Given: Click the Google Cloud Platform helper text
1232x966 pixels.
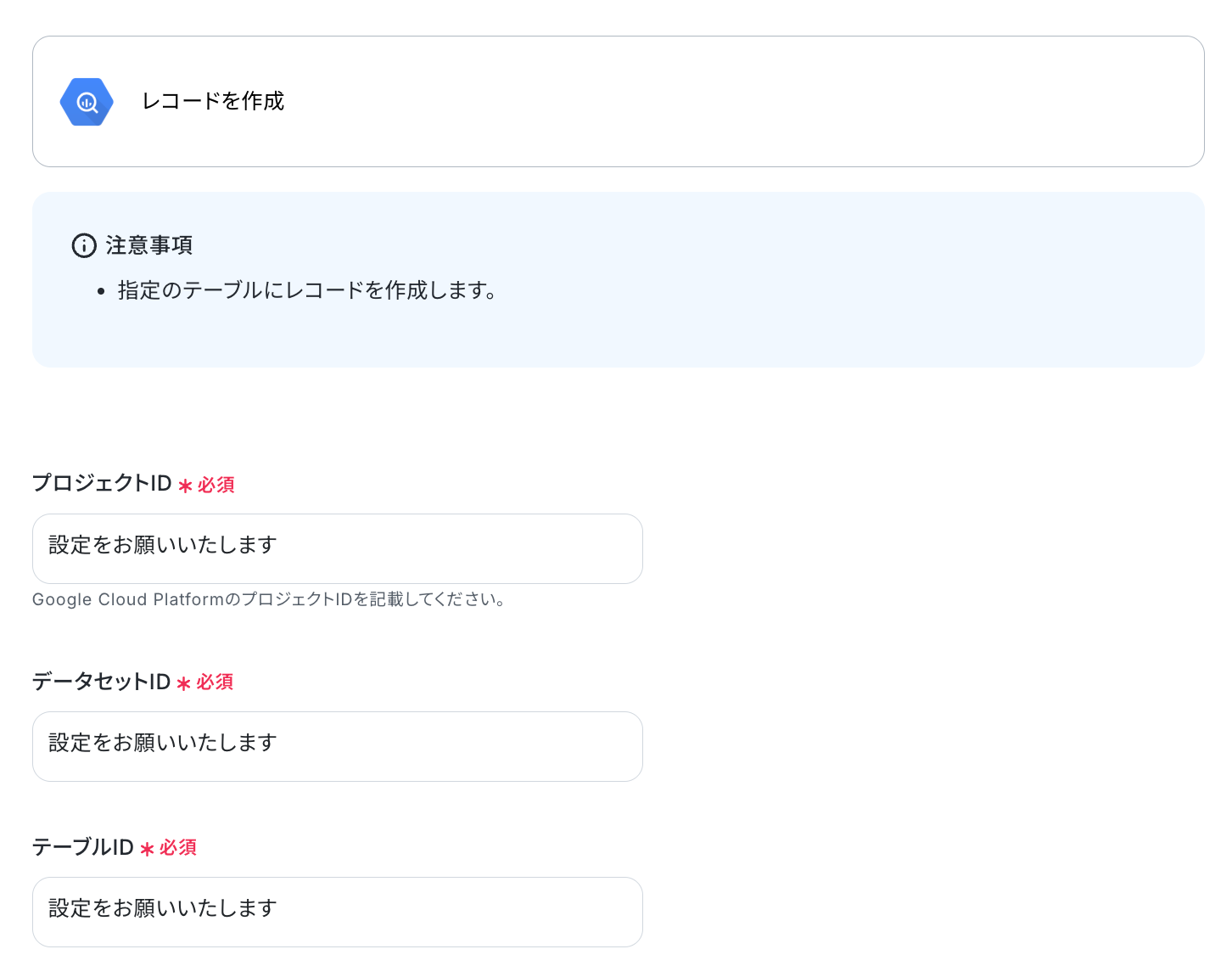Looking at the screenshot, I should point(270,599).
